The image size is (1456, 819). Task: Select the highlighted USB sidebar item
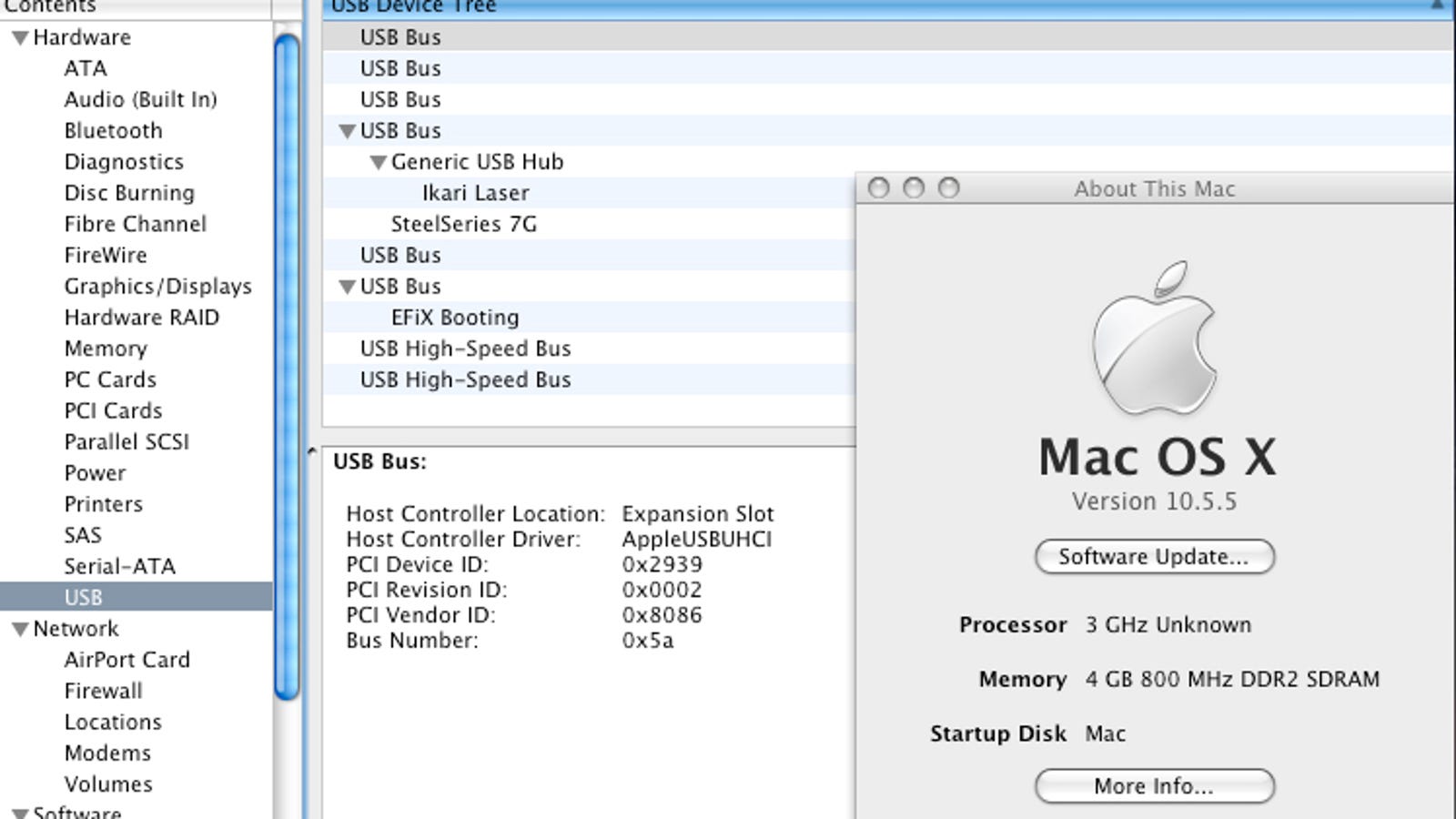[136, 597]
